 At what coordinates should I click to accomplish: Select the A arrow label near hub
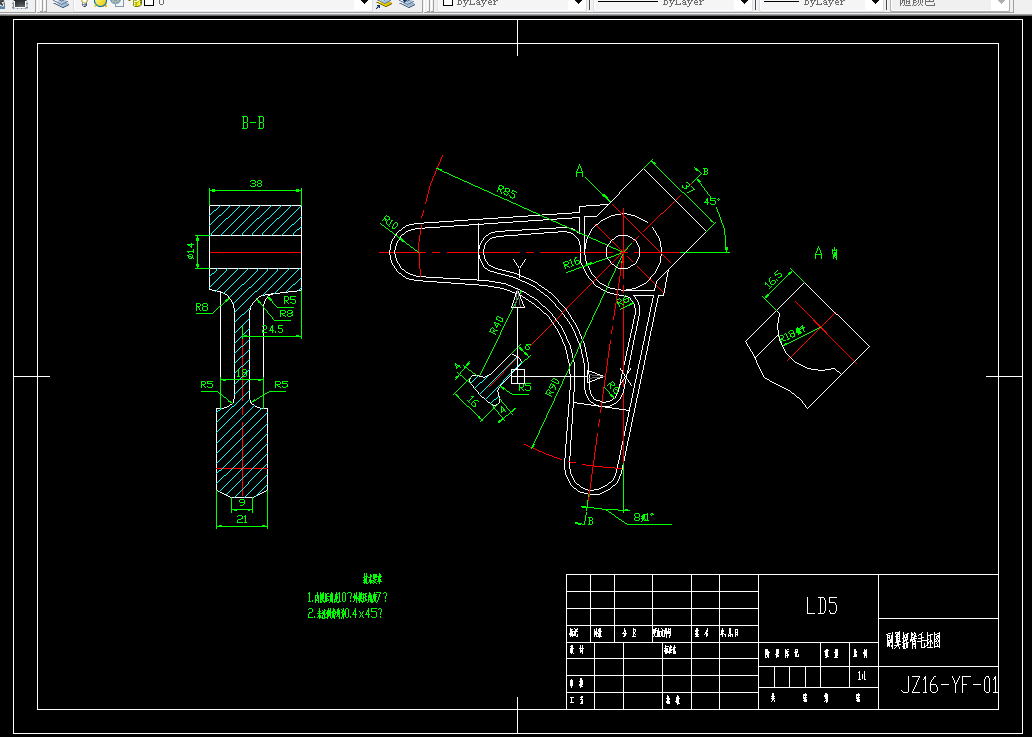tap(580, 171)
